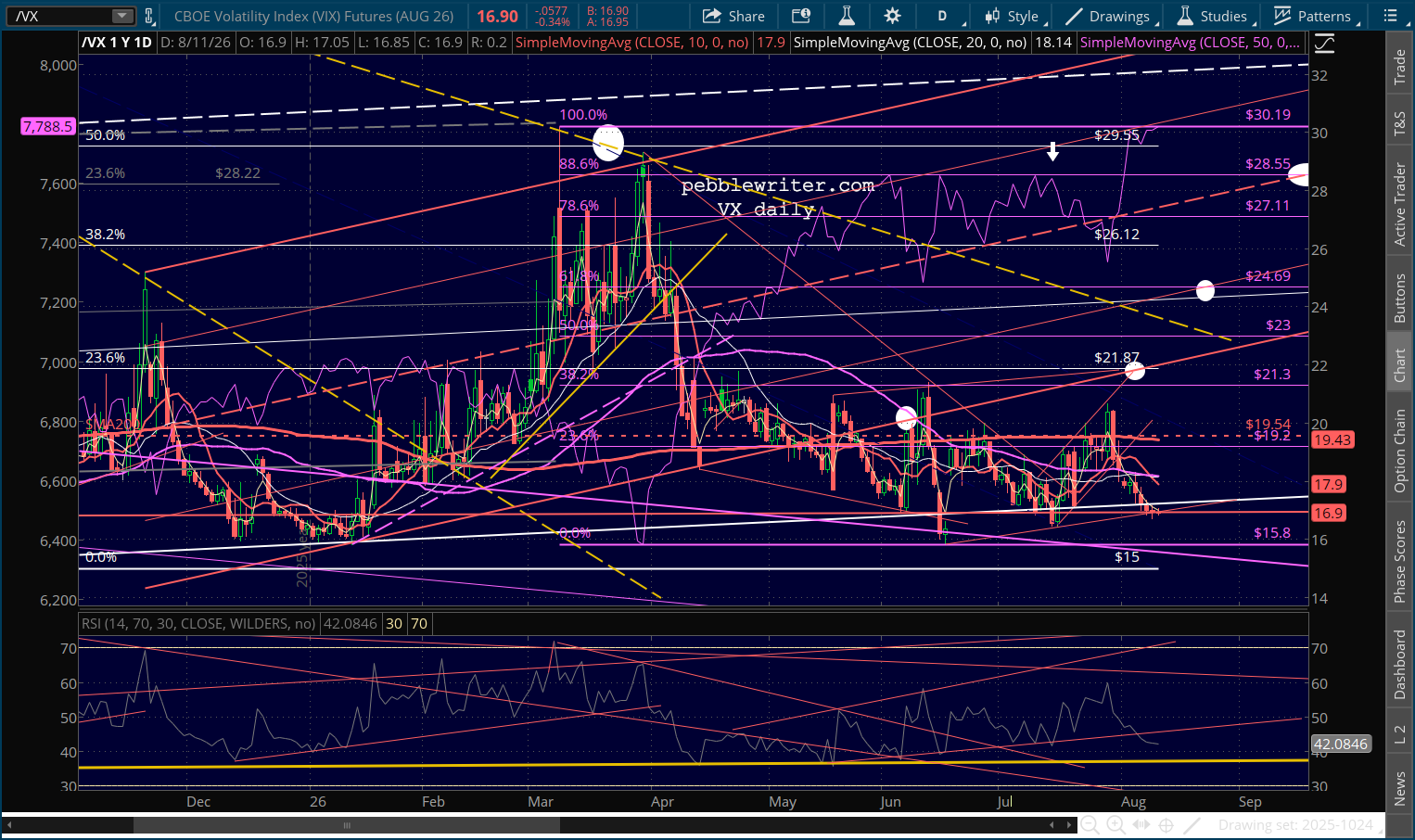
Task: Click the crosshair pointer icon
Action: click(1166, 824)
